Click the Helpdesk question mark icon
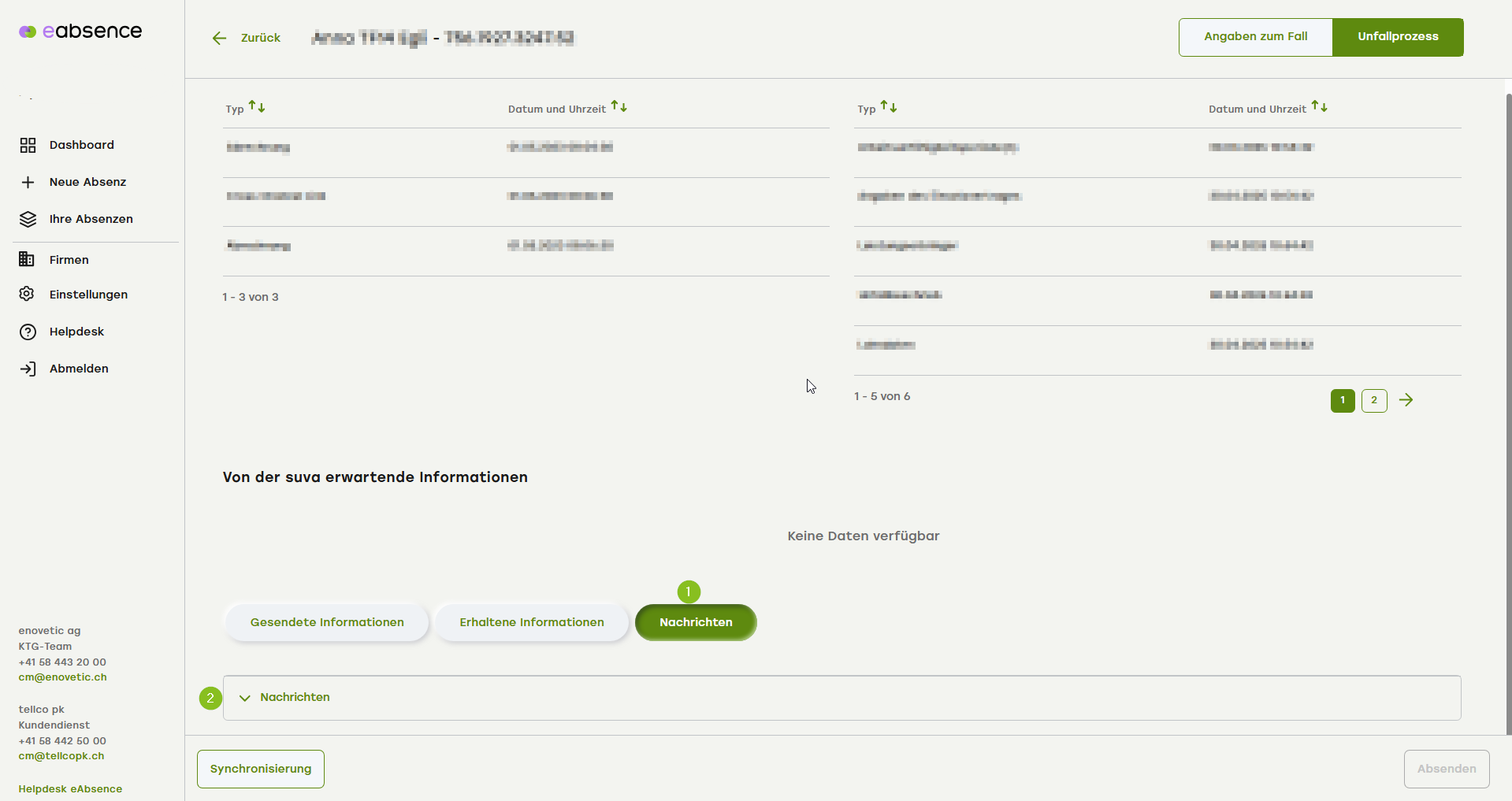Screen dimensions: 1512x801 tap(28, 332)
